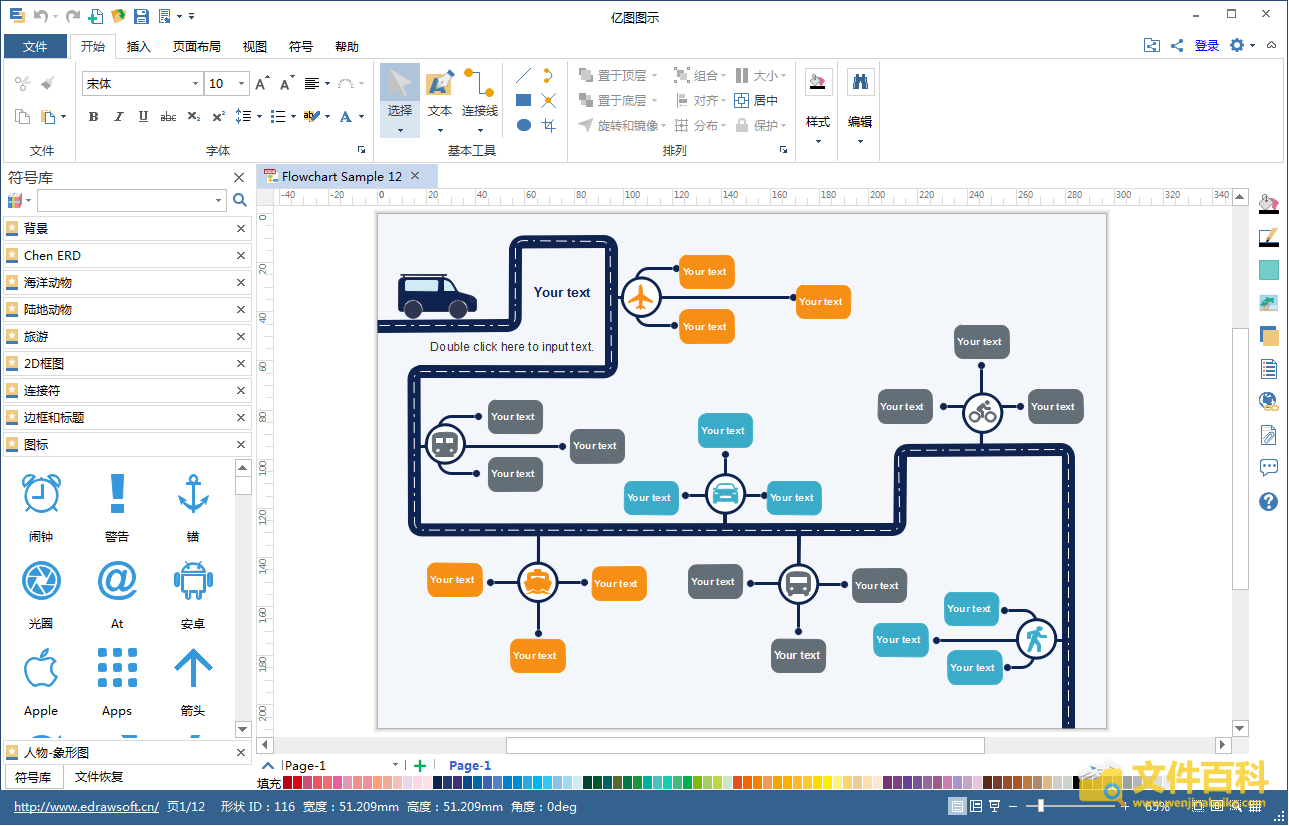Expand the 旅游 symbol category
The image size is (1289, 826).
(x=120, y=337)
